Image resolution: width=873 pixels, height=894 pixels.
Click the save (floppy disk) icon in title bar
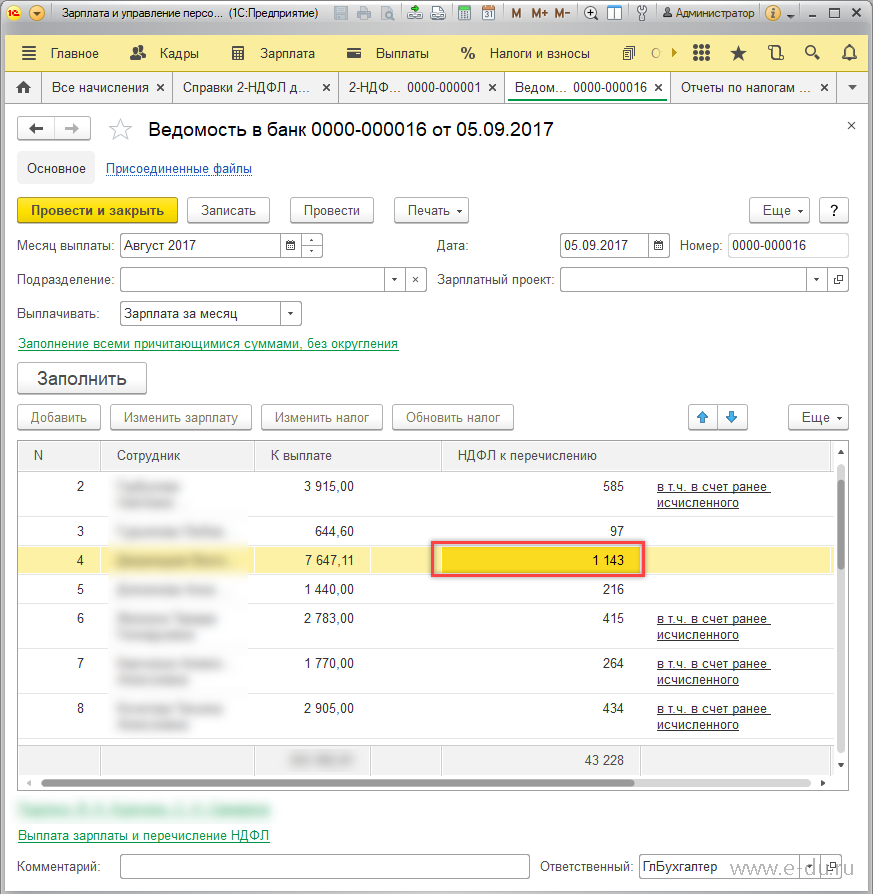point(341,13)
